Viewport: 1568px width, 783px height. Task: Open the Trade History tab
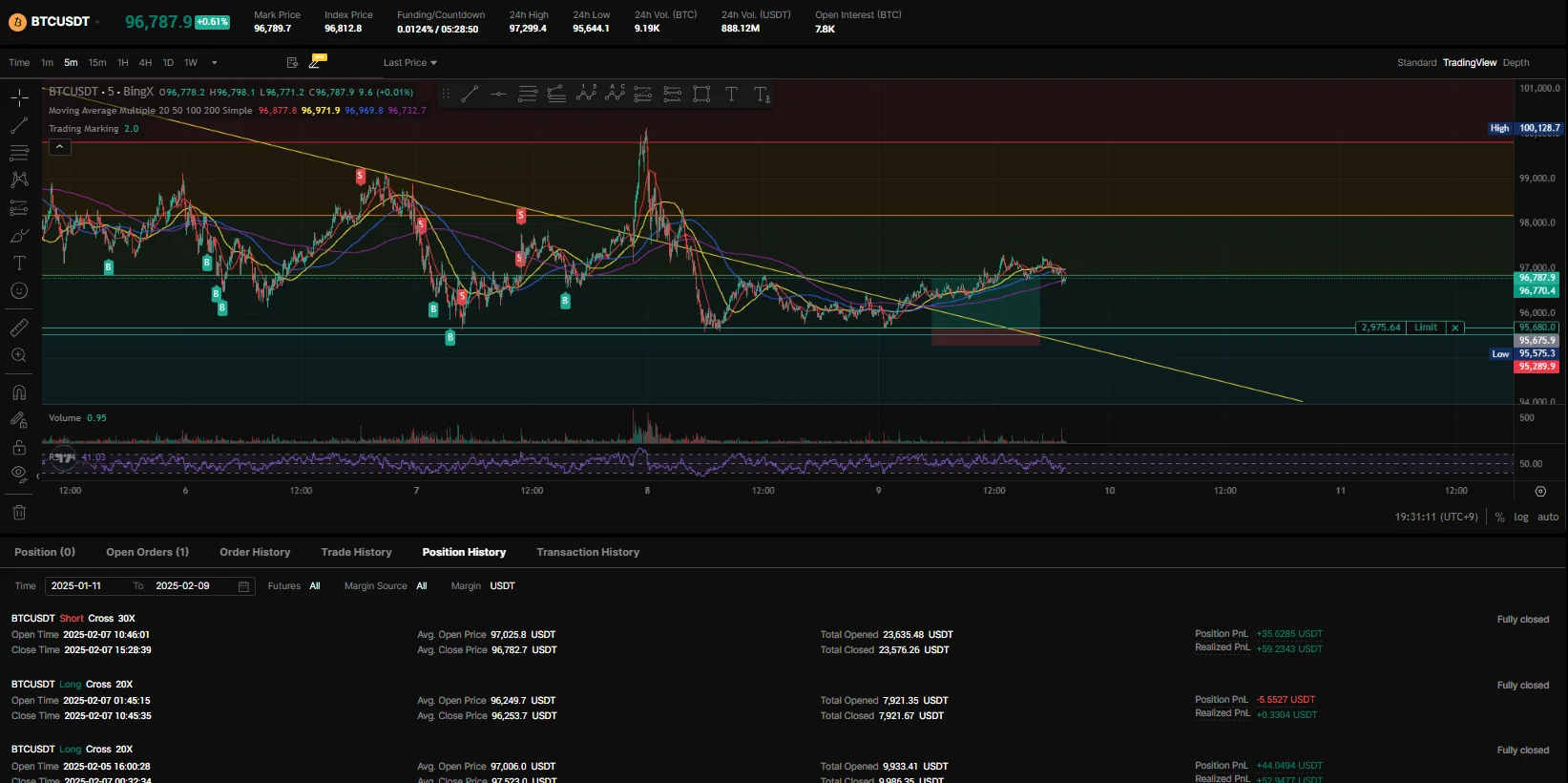356,552
